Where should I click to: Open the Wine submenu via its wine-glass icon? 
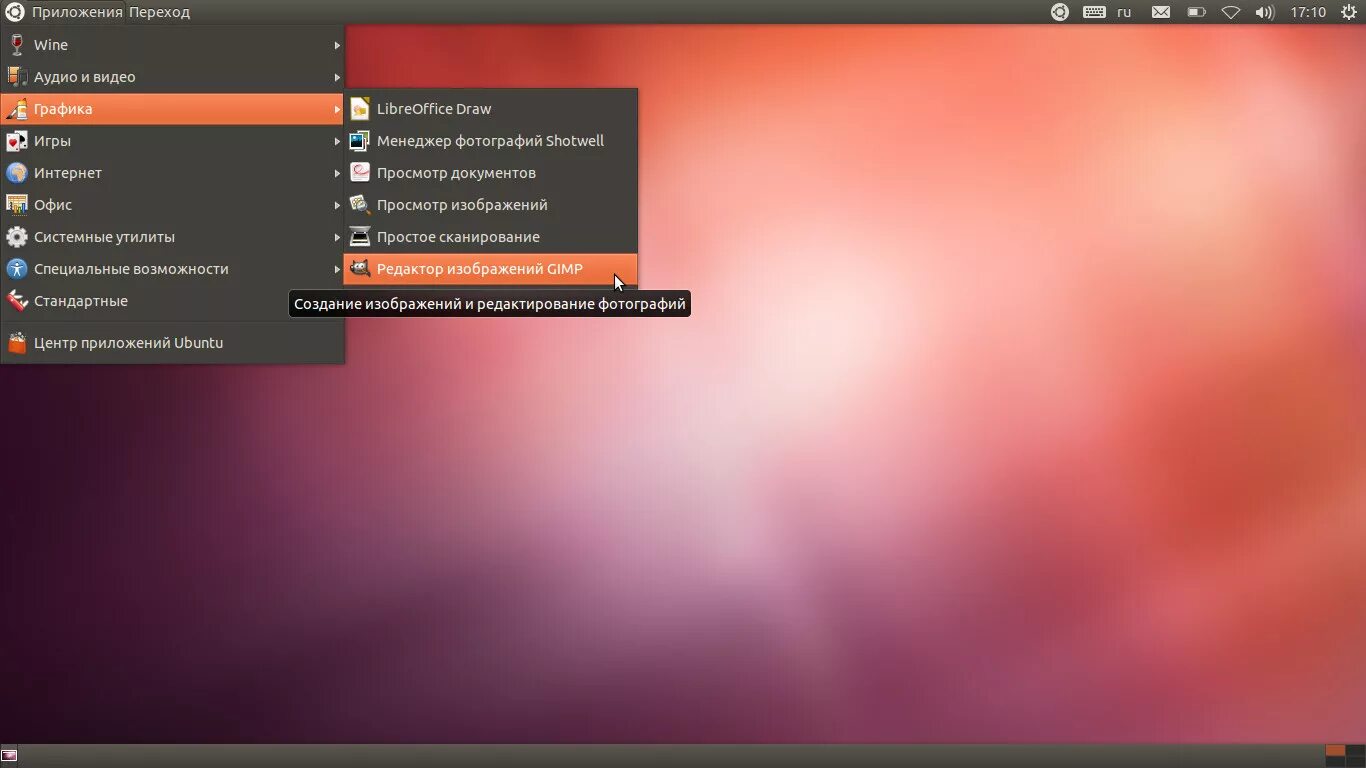[x=16, y=45]
